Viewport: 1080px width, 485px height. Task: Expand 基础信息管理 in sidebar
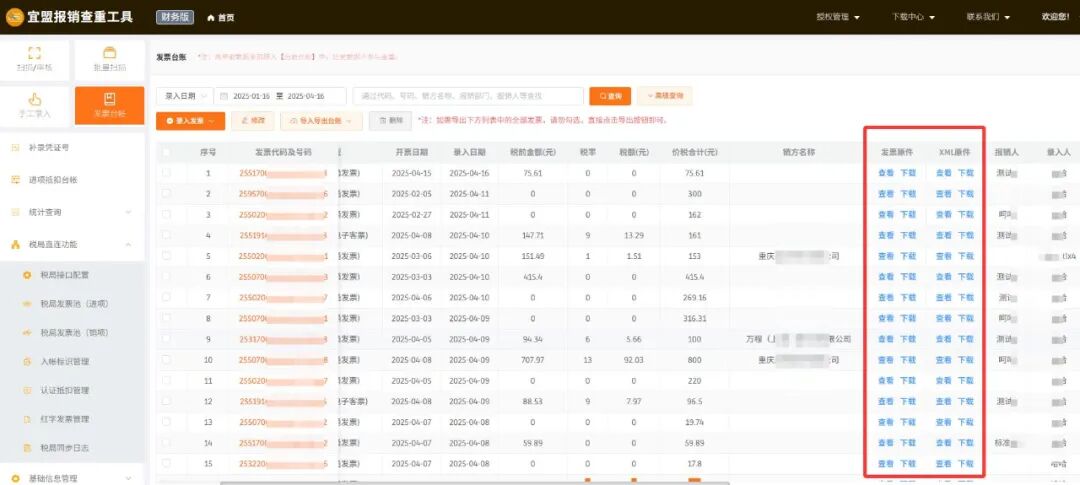click(72, 478)
